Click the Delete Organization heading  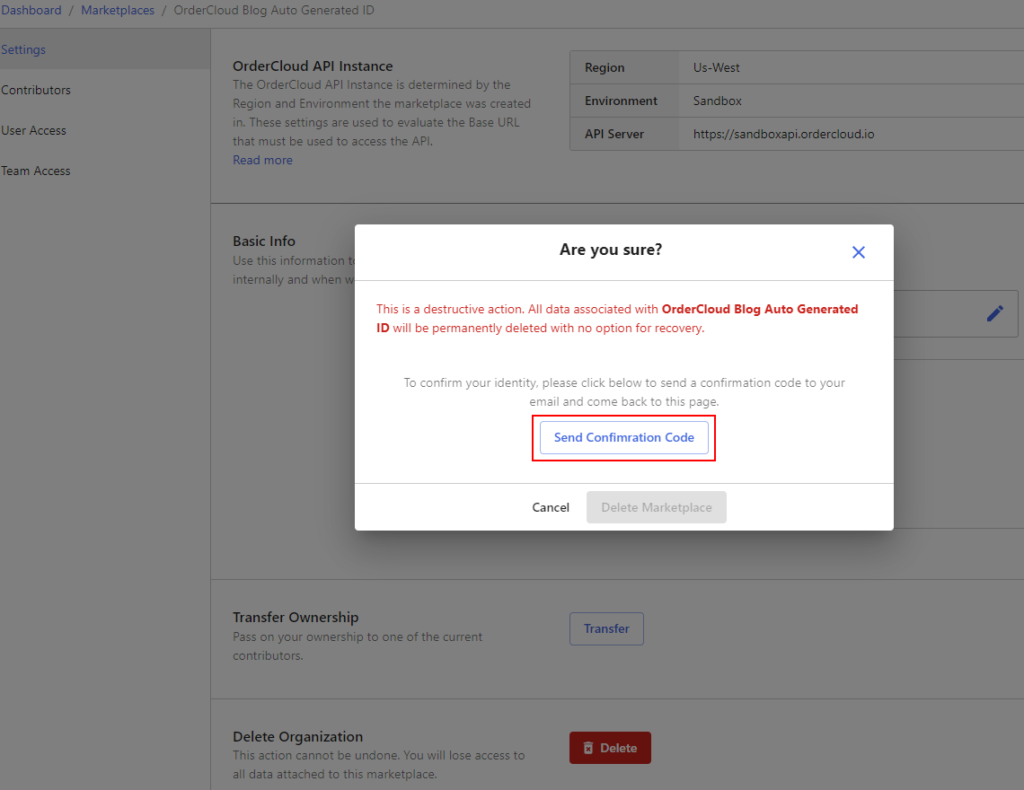pyautogui.click(x=298, y=736)
